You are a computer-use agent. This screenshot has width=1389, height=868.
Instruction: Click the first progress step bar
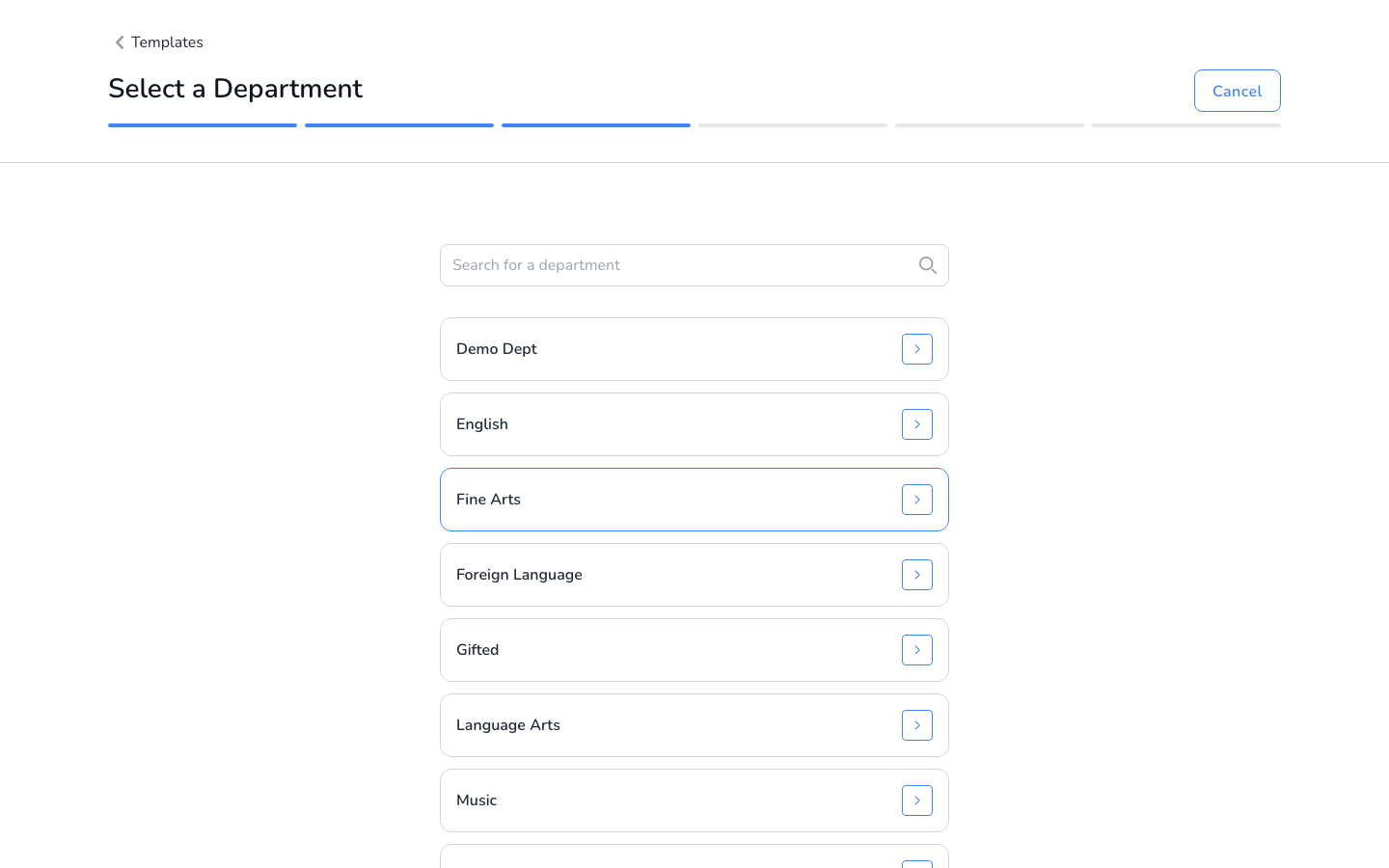pyautogui.click(x=203, y=125)
